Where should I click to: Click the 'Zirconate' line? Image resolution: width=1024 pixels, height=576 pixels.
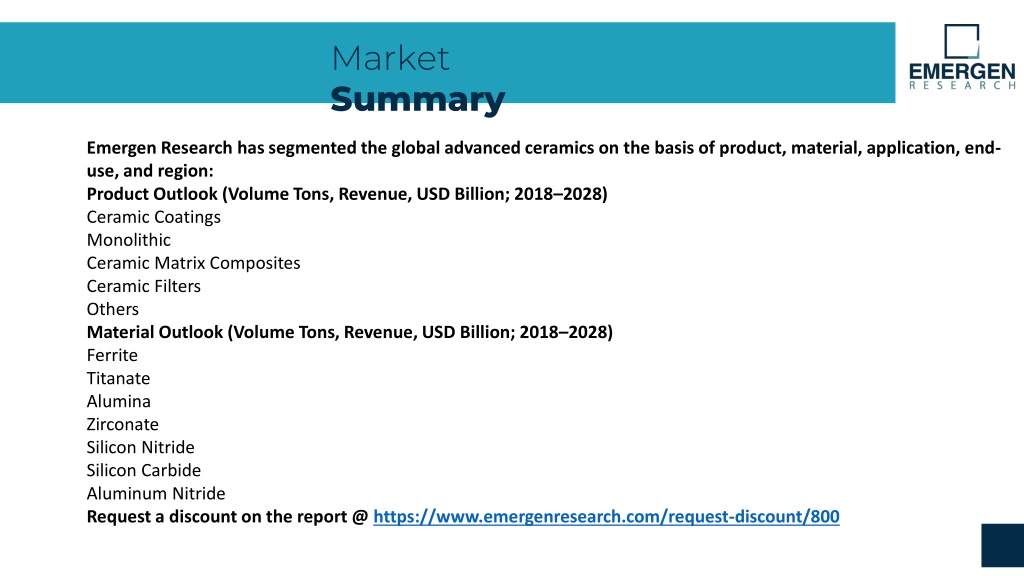pyautogui.click(x=123, y=424)
